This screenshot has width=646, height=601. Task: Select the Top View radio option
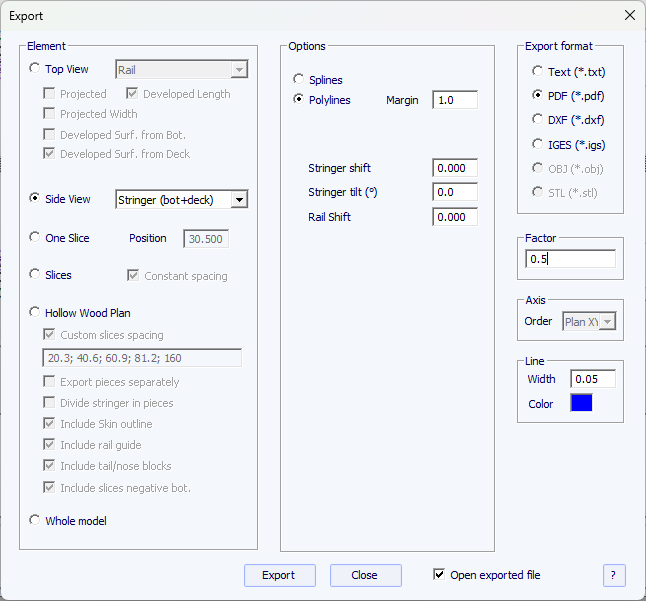(36, 69)
